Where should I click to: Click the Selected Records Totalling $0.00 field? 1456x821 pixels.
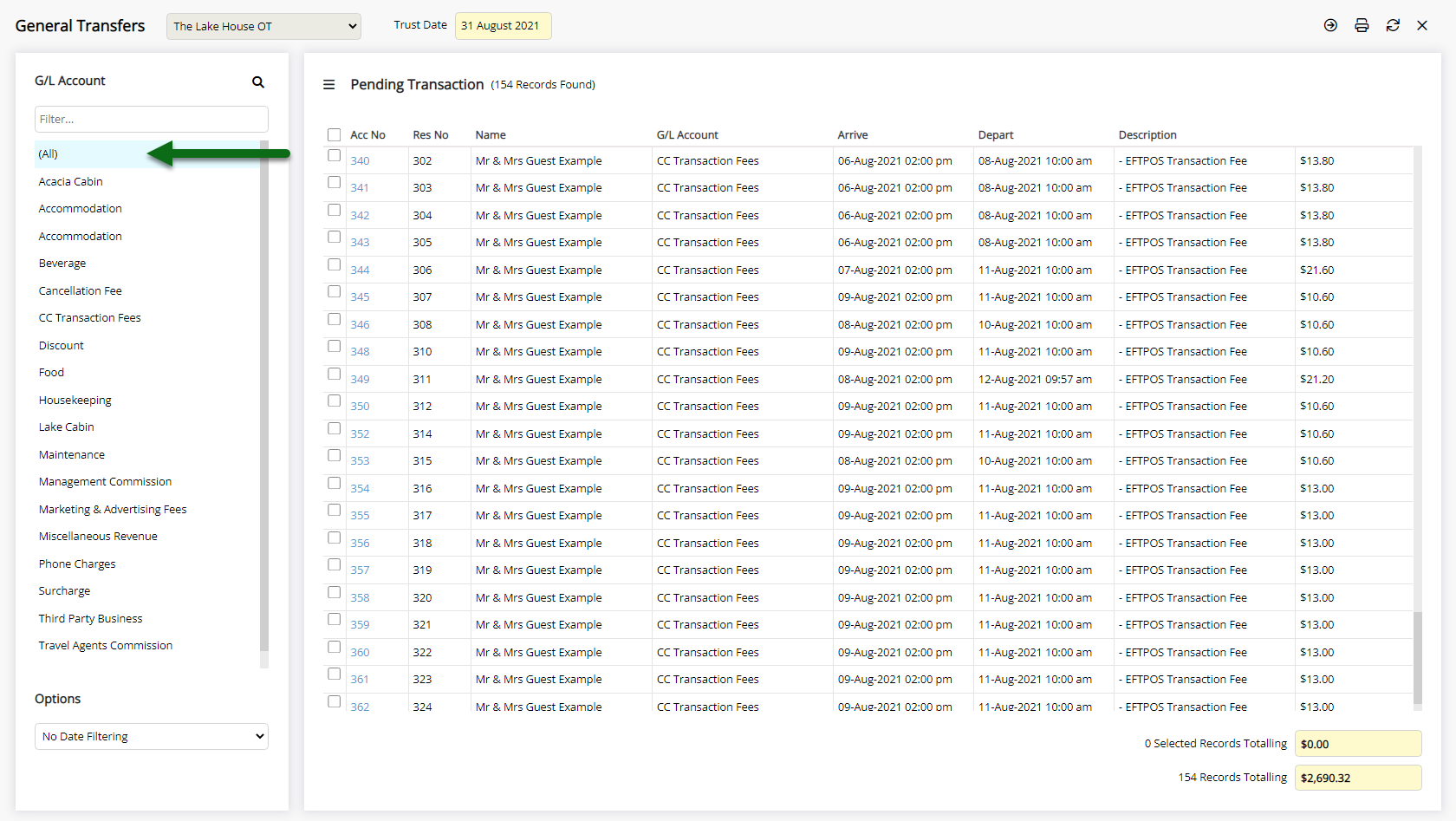[x=1358, y=744]
